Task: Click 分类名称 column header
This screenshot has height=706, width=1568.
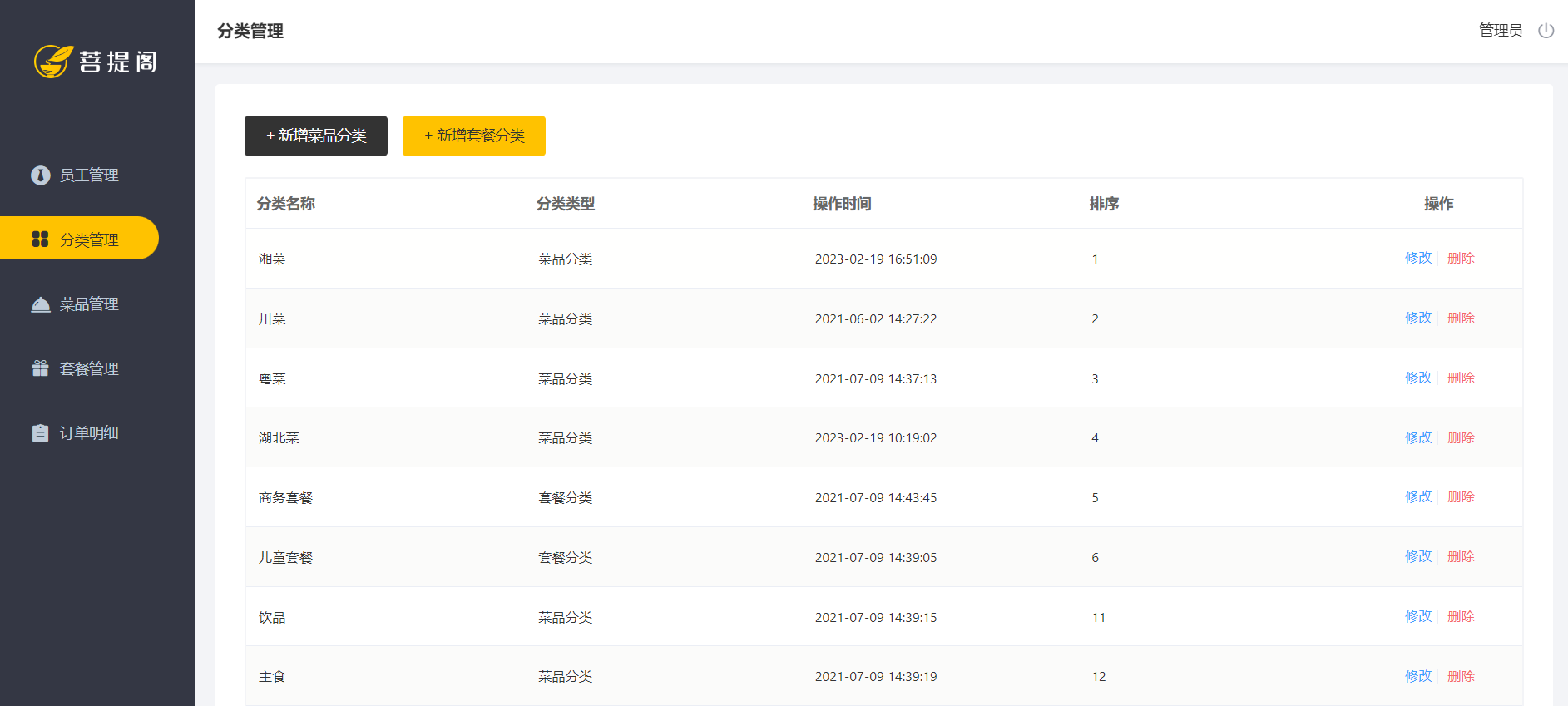Action: click(285, 204)
